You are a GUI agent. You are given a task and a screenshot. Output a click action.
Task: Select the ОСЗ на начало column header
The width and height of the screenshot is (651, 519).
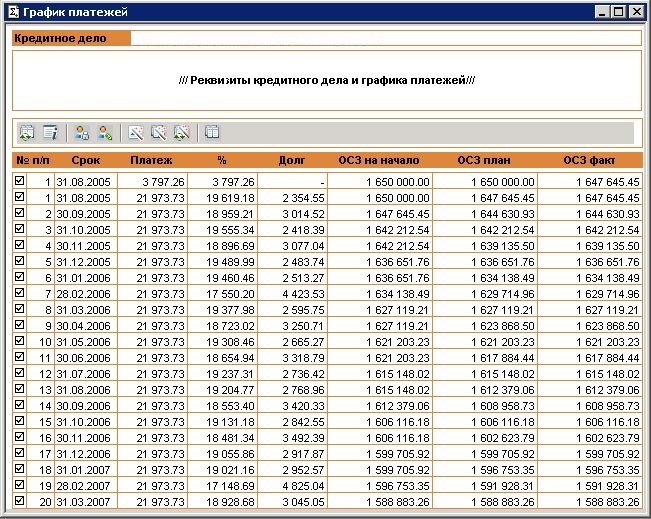[379, 160]
